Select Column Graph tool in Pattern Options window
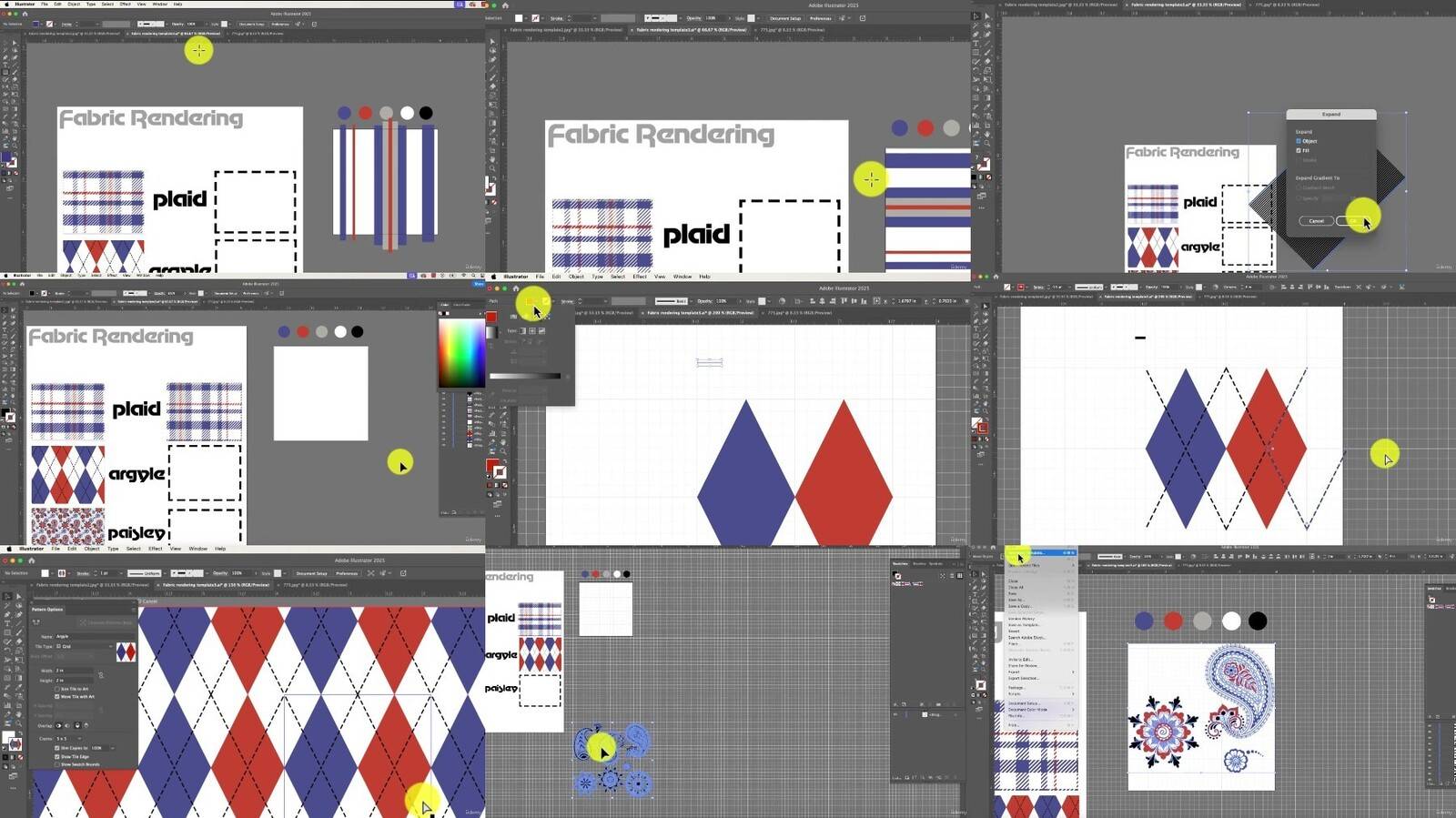This screenshot has width=1456, height=818. pyautogui.click(x=7, y=705)
